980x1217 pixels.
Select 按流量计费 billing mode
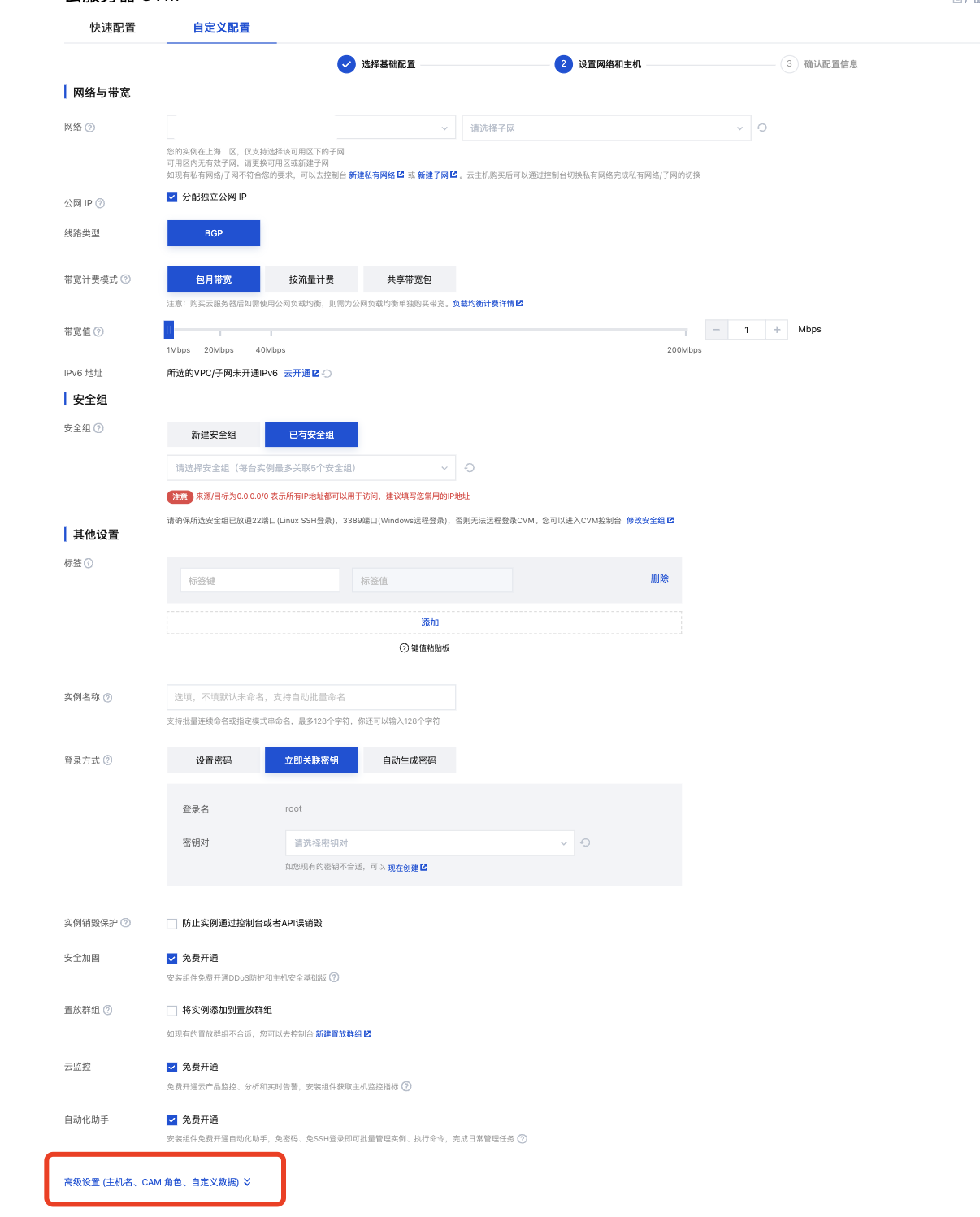click(x=311, y=279)
